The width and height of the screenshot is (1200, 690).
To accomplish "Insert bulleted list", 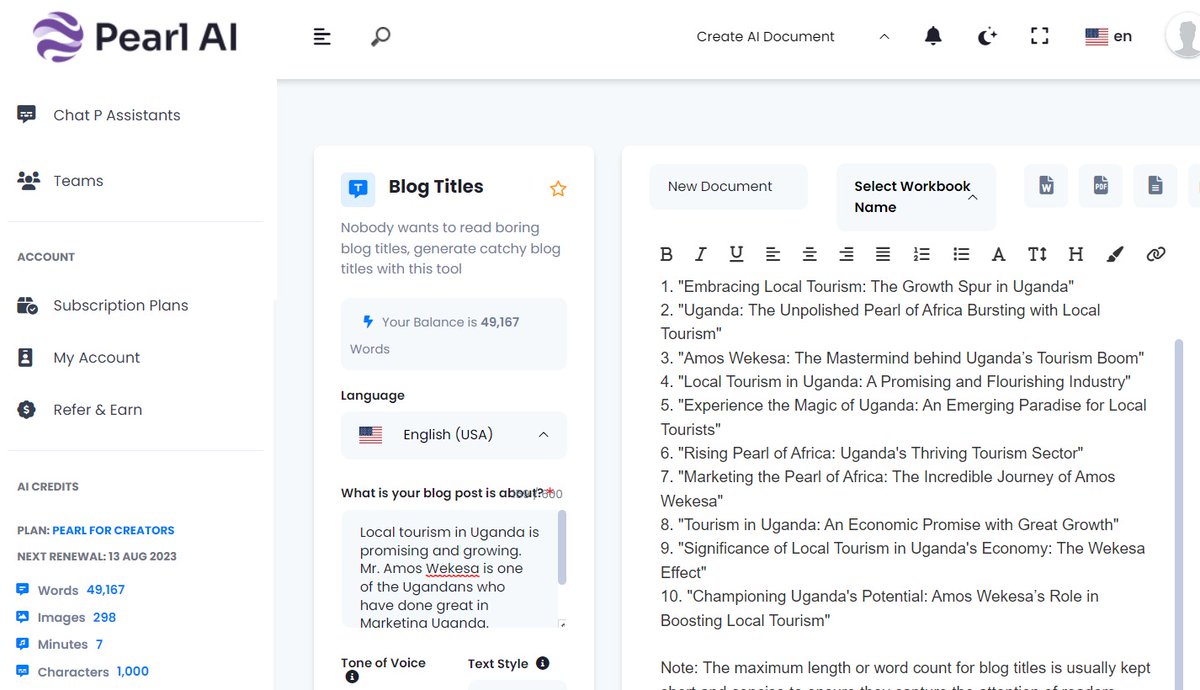I will click(x=961, y=254).
